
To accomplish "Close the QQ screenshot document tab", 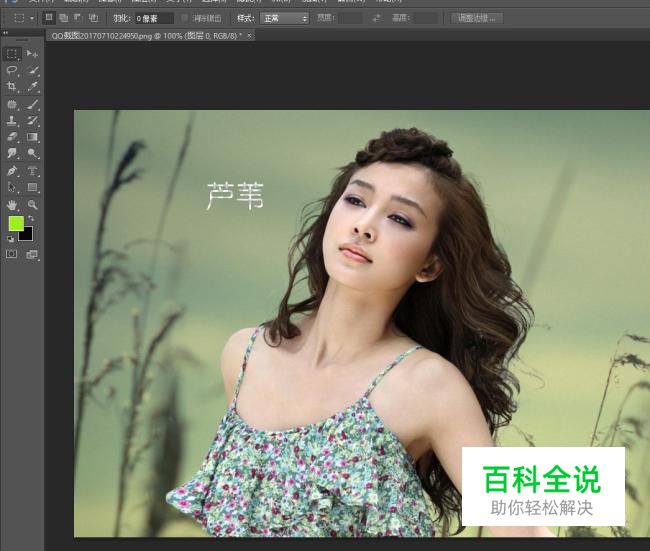I will point(249,36).
